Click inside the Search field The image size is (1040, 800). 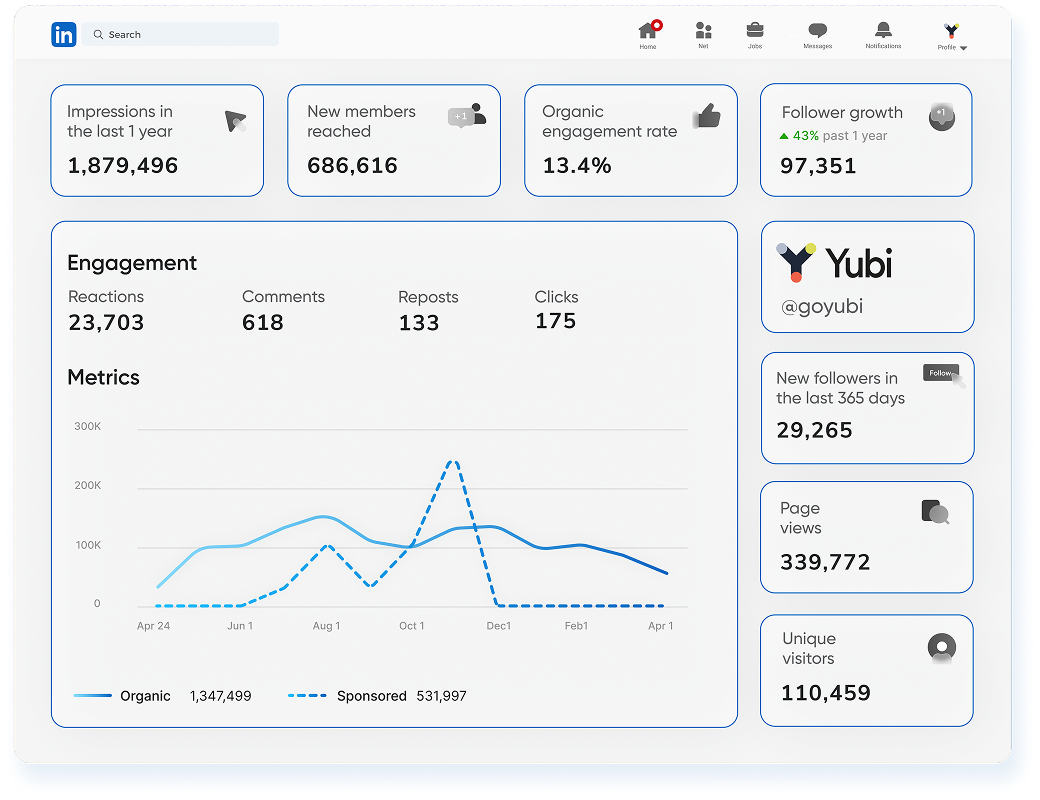point(180,35)
